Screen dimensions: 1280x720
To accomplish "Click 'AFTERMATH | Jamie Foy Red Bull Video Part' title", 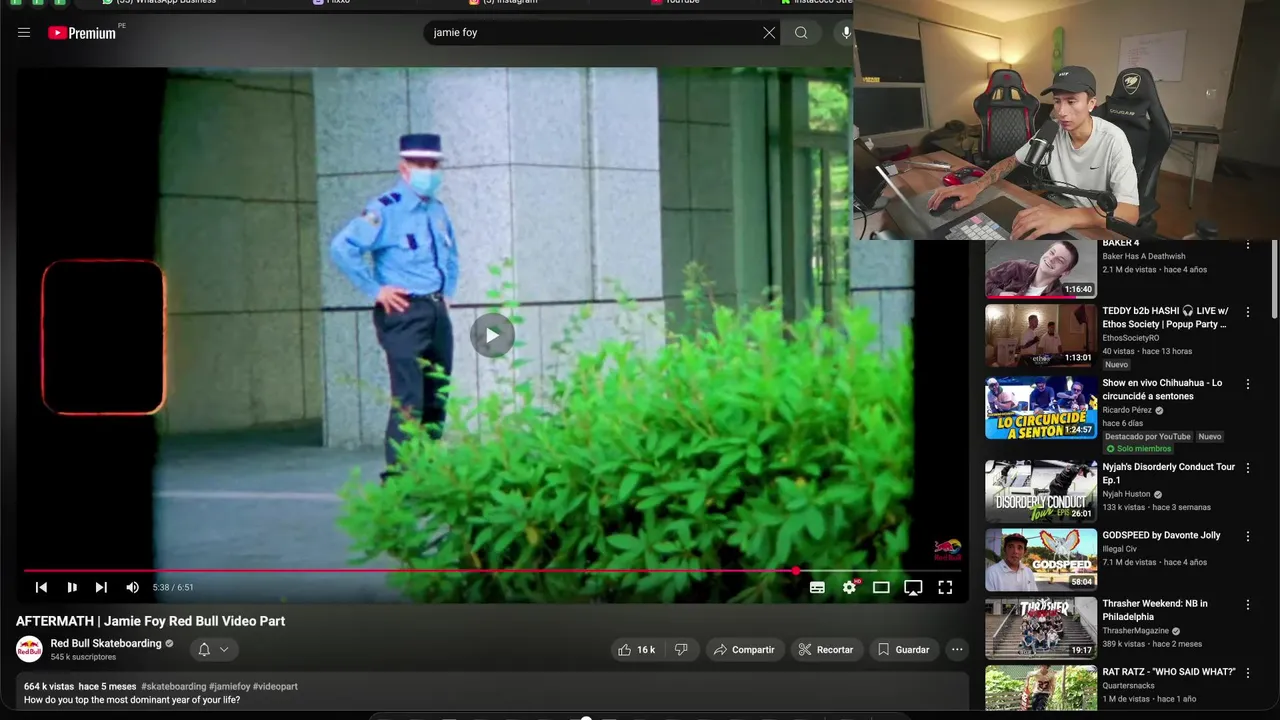I will click(150, 621).
